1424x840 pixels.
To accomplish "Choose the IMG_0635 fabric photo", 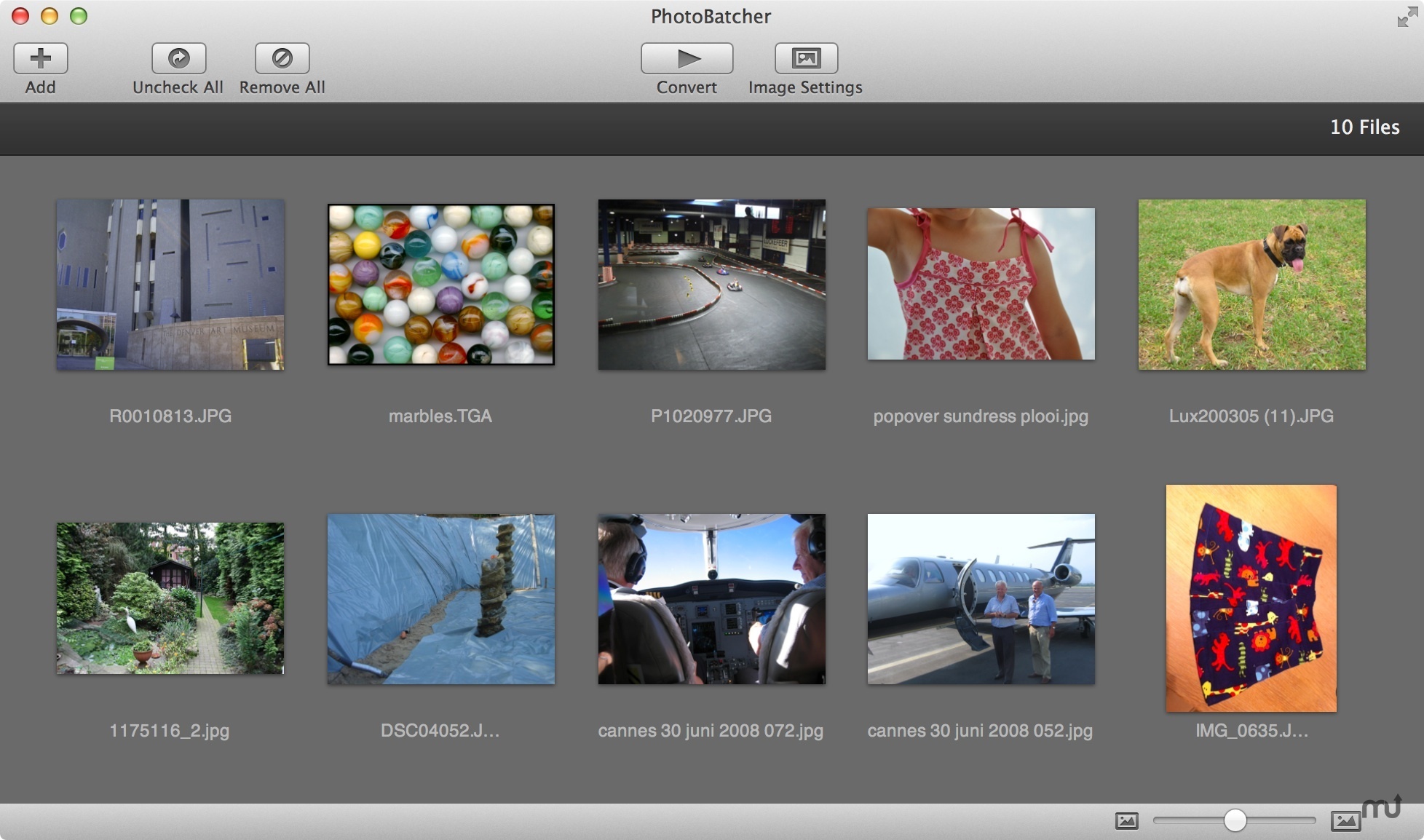I will pos(1251,598).
